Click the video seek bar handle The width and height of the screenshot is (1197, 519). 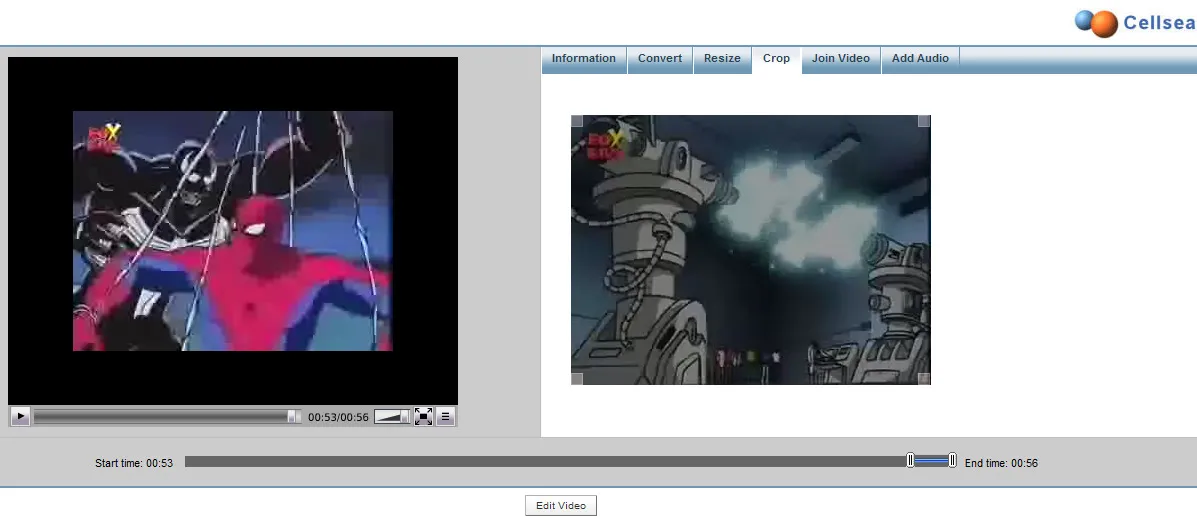click(x=293, y=417)
